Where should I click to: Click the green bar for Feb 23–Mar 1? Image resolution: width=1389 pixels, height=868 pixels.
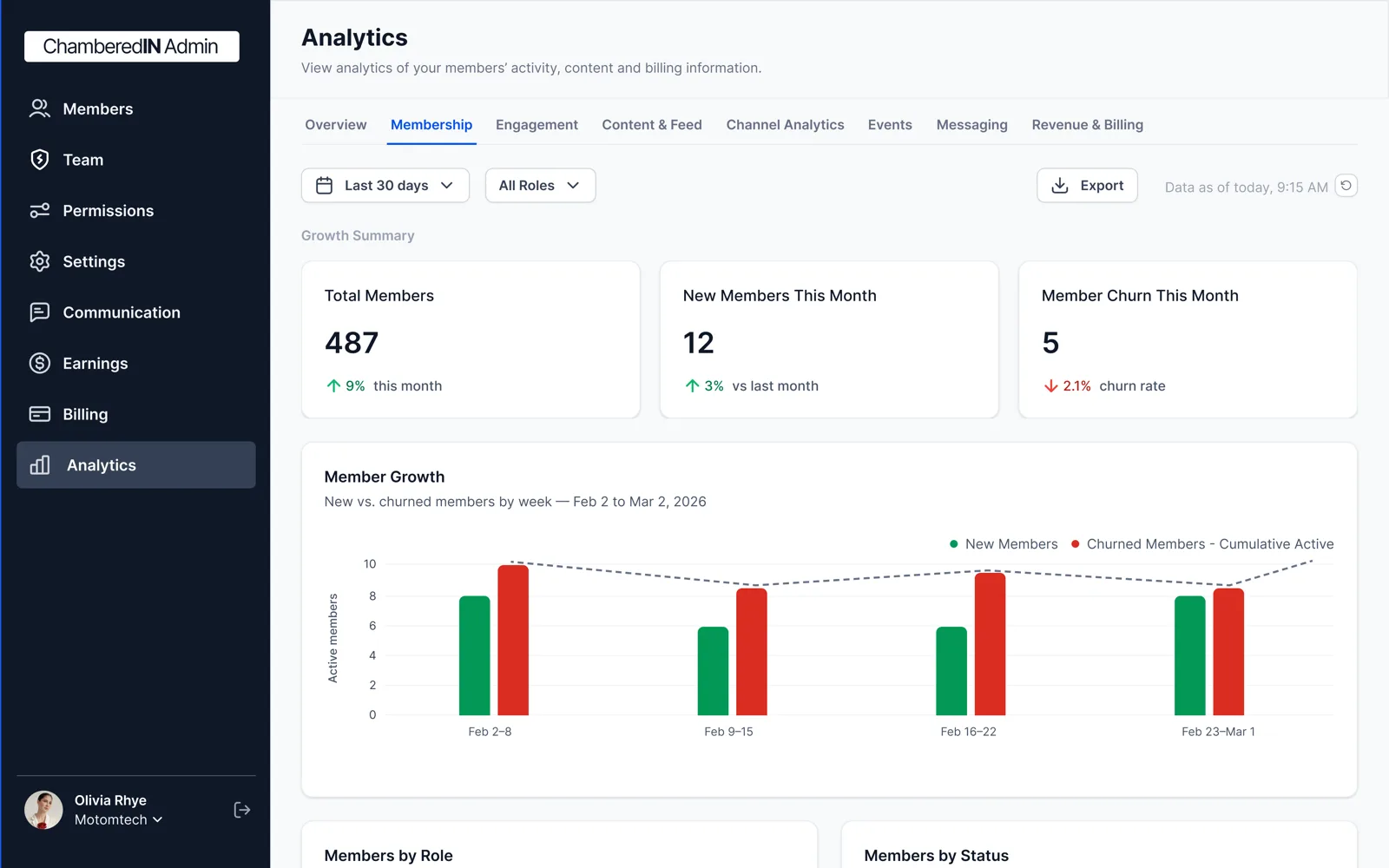[x=1190, y=655]
